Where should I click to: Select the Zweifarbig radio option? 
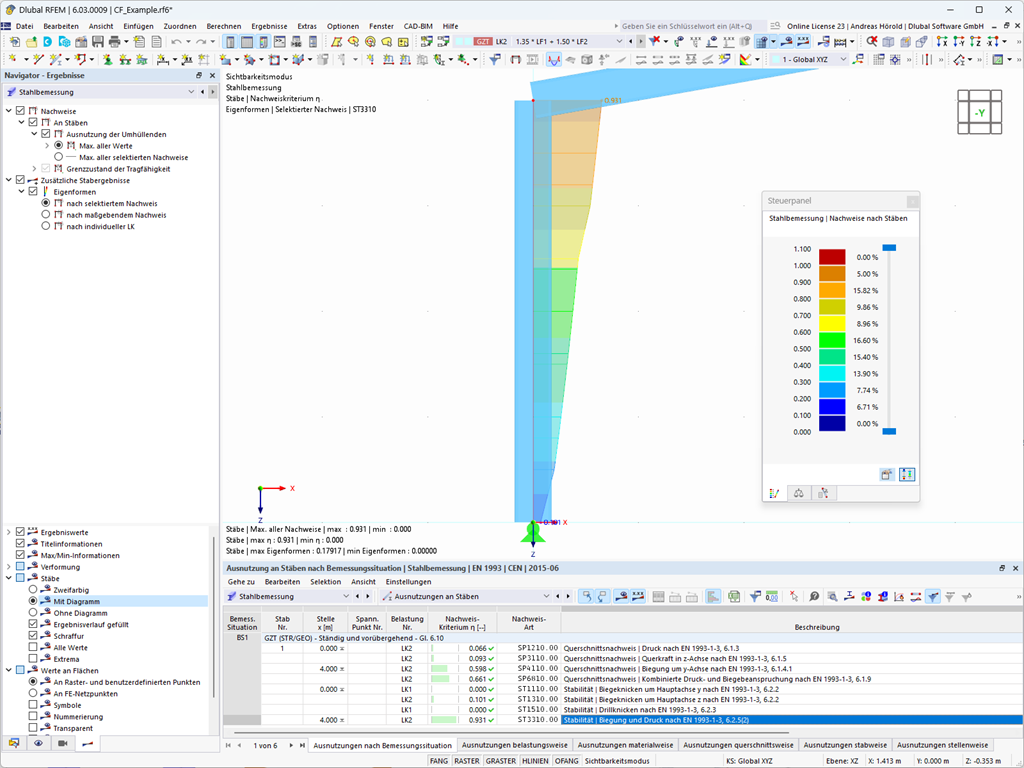33,590
